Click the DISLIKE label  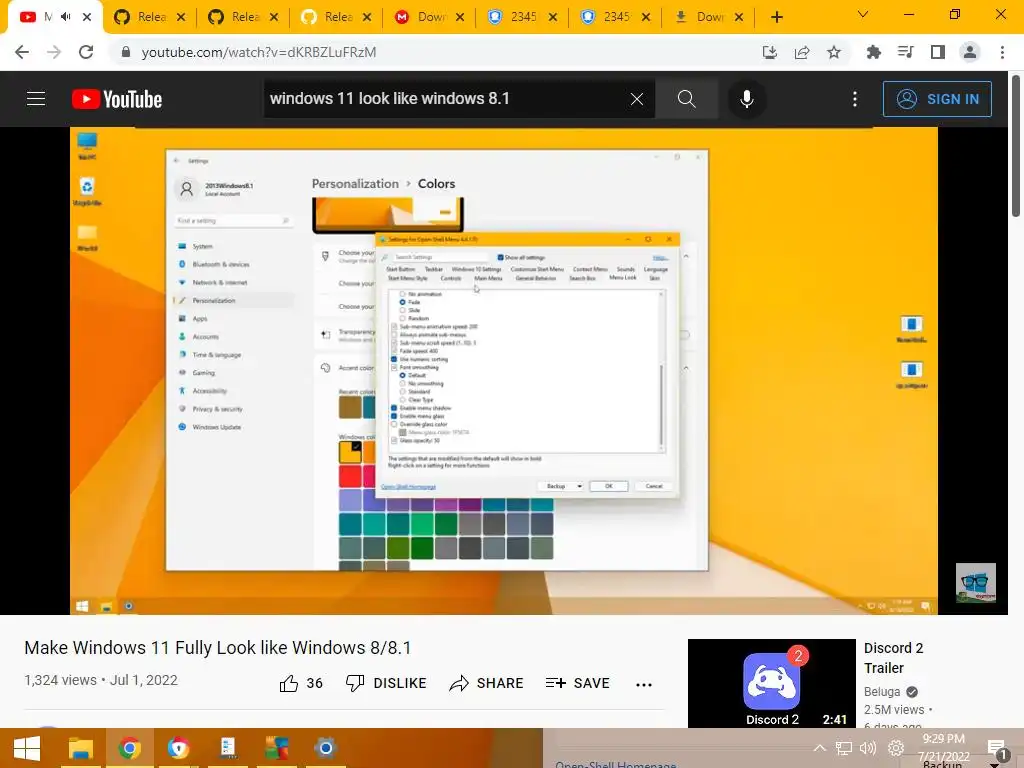pyautogui.click(x=400, y=683)
